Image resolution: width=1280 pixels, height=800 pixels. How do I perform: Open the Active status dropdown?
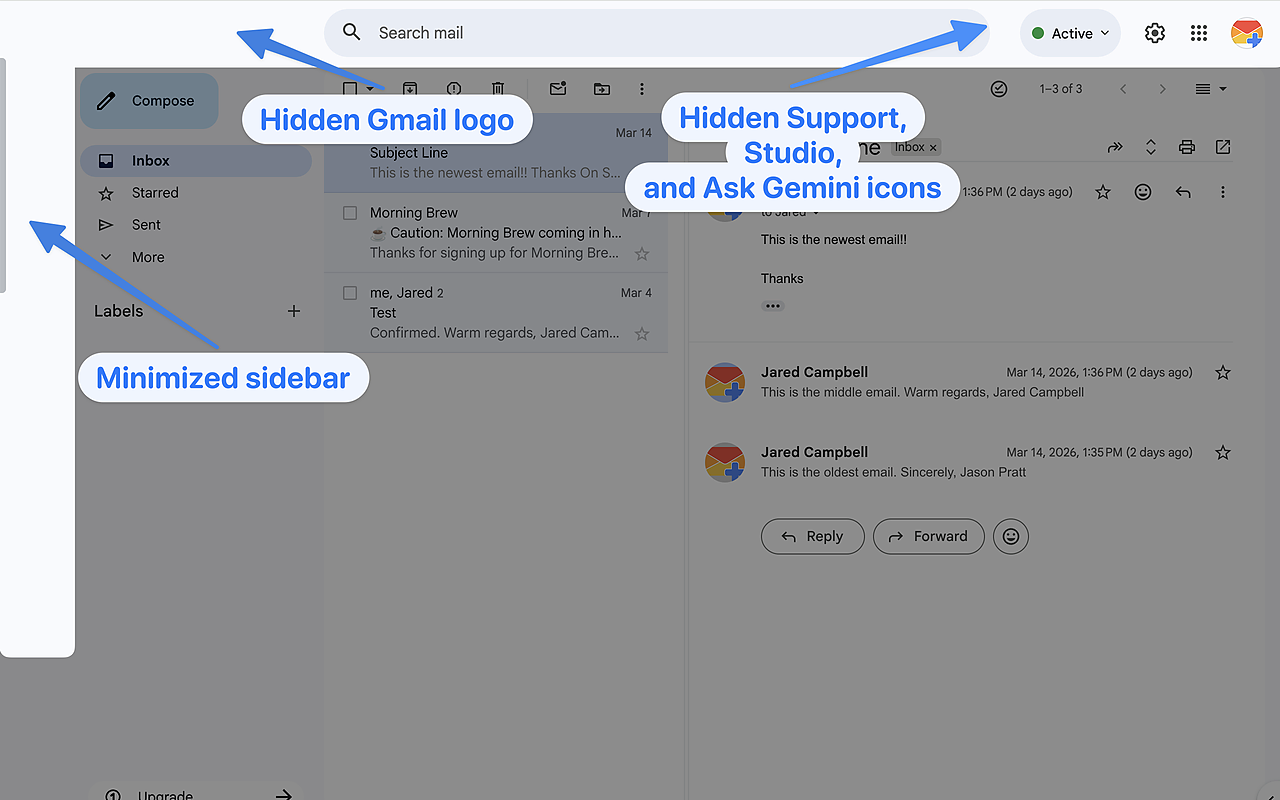coord(1070,32)
